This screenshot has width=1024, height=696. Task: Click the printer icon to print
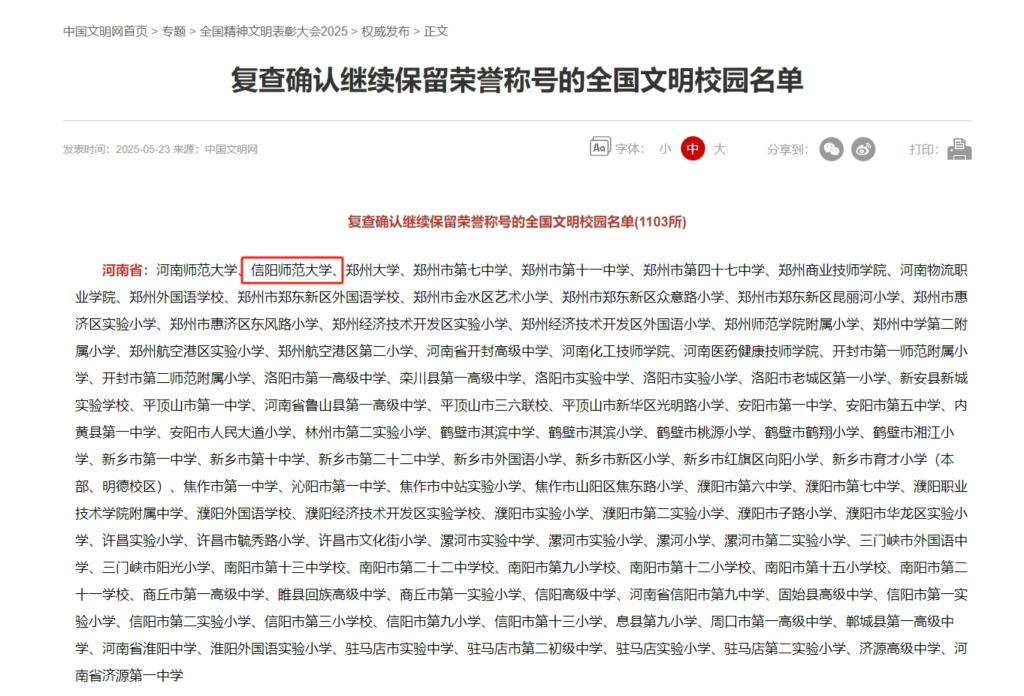(x=959, y=150)
